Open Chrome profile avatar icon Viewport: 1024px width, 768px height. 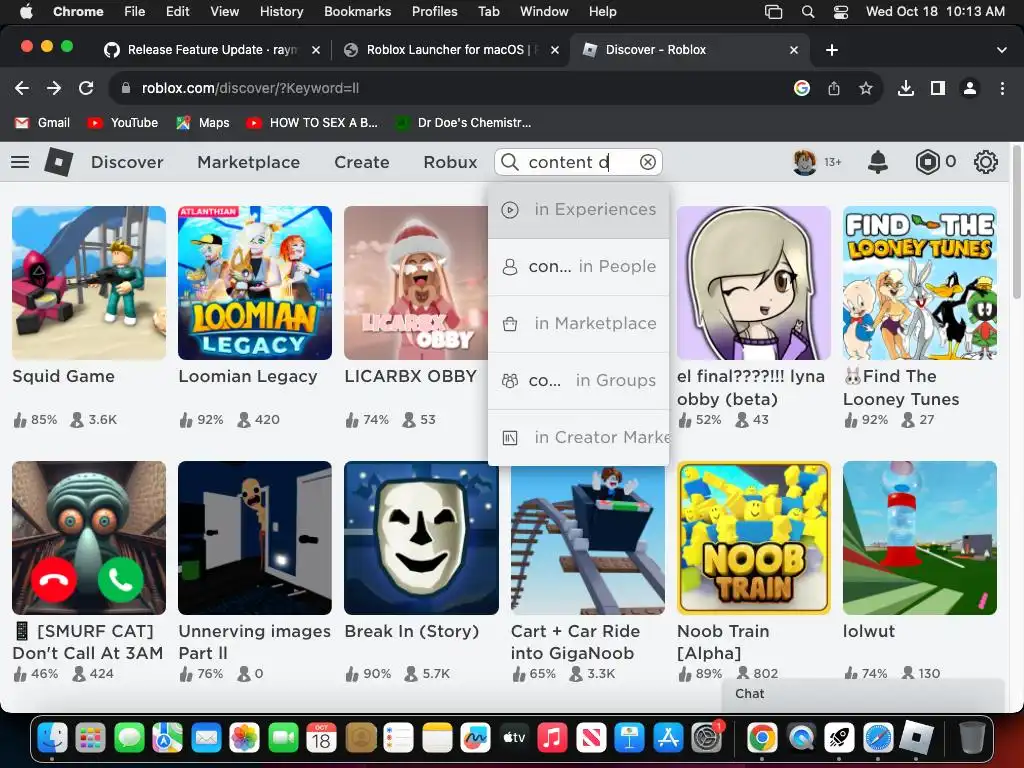(x=970, y=88)
